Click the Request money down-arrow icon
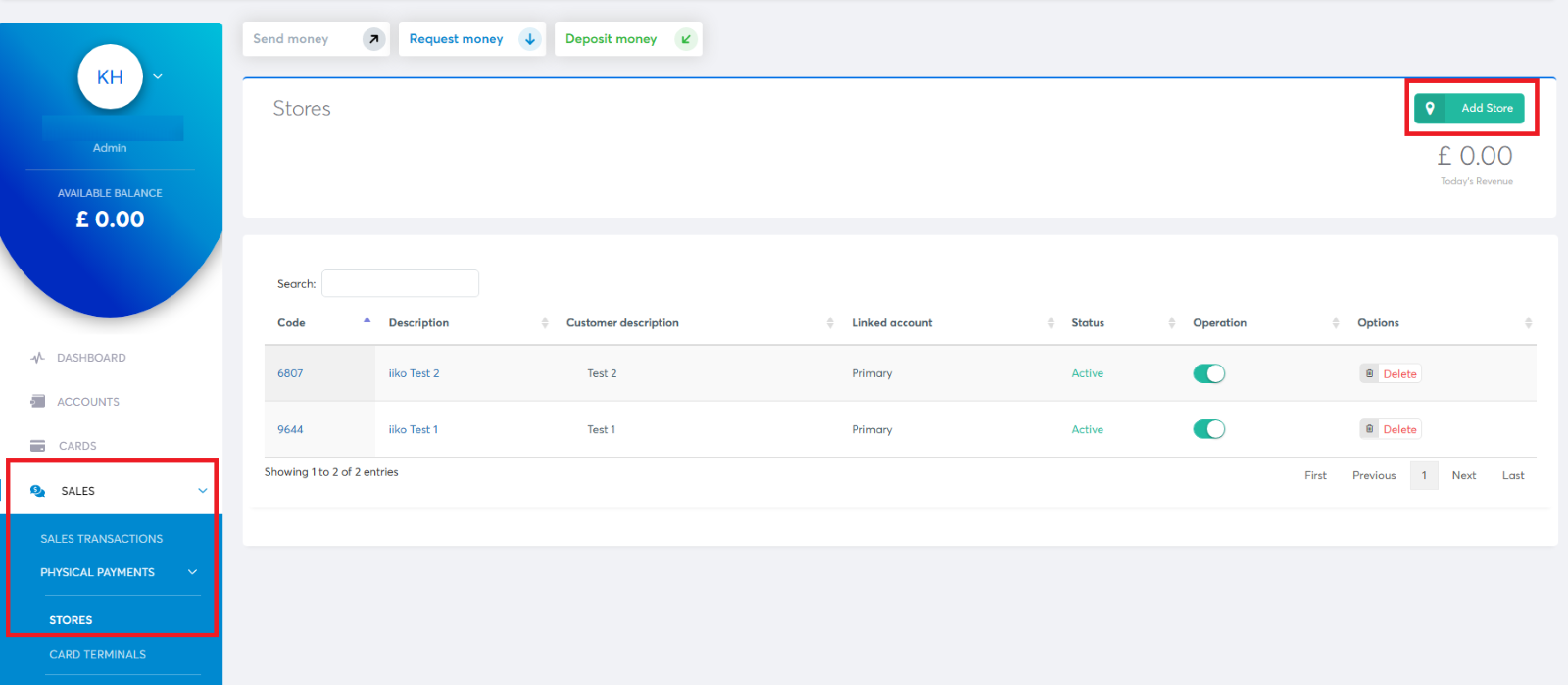 click(530, 39)
